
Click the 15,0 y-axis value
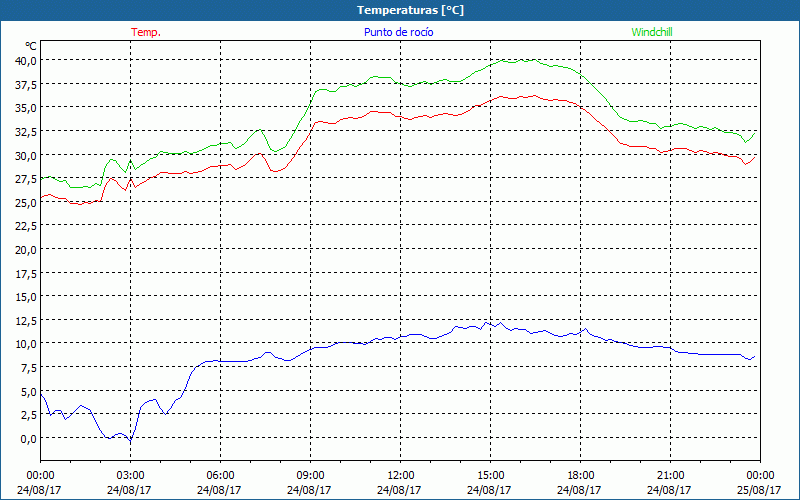click(27, 297)
